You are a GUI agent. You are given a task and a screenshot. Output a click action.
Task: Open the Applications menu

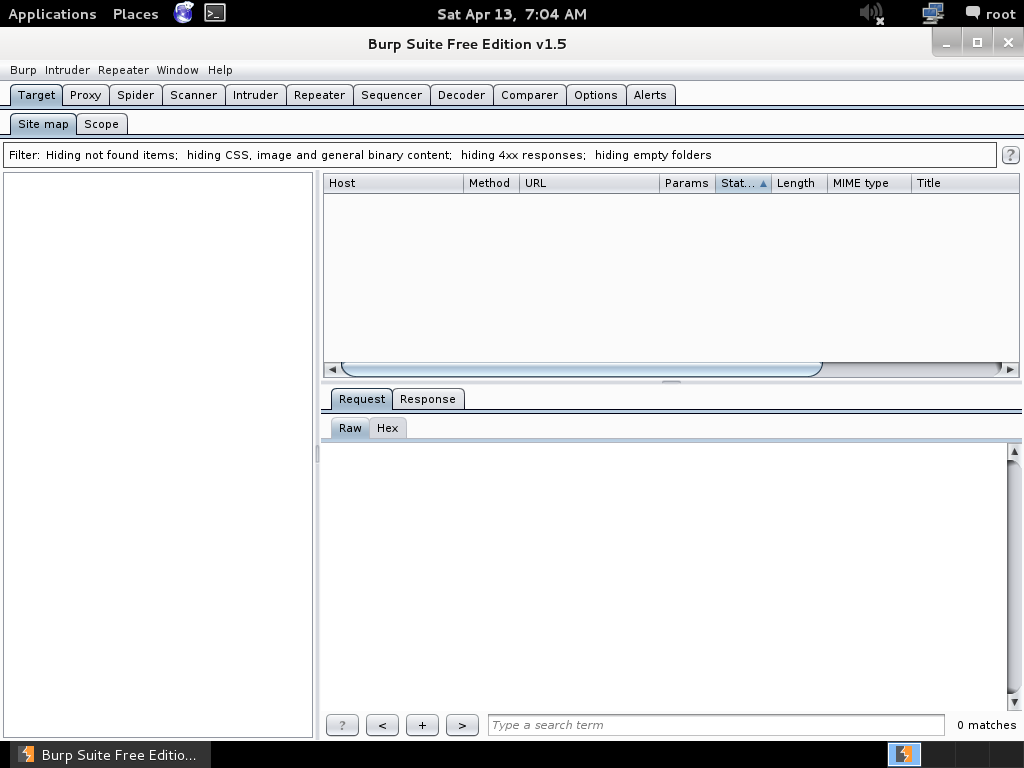(x=52, y=14)
